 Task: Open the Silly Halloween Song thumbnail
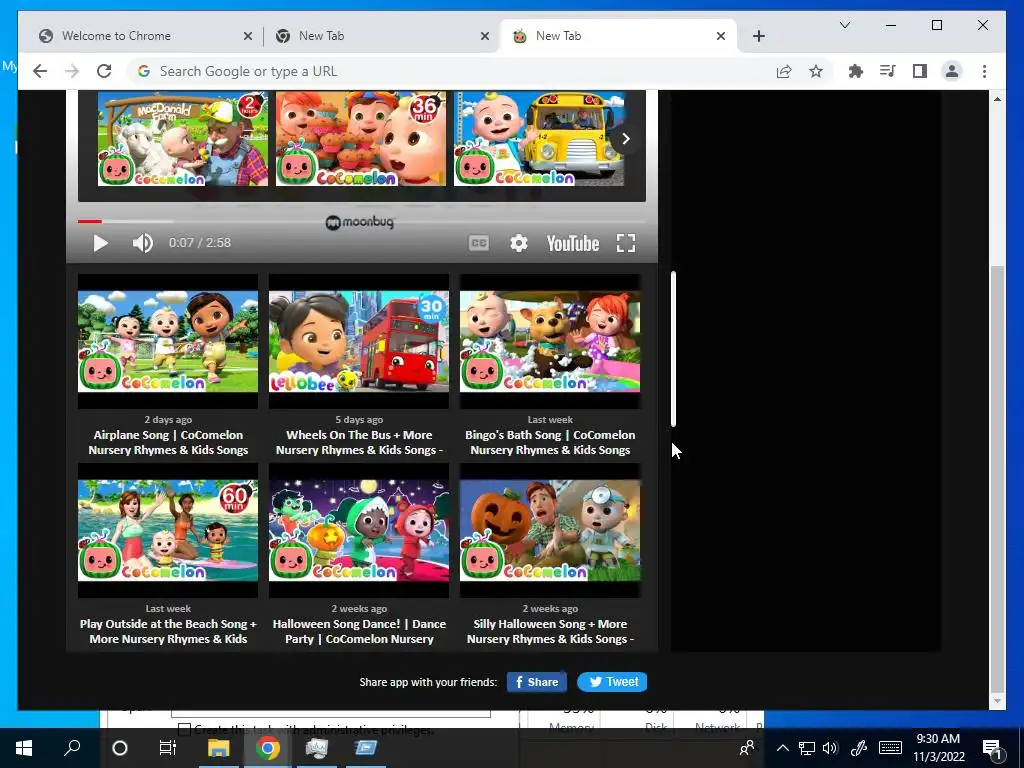(x=550, y=530)
